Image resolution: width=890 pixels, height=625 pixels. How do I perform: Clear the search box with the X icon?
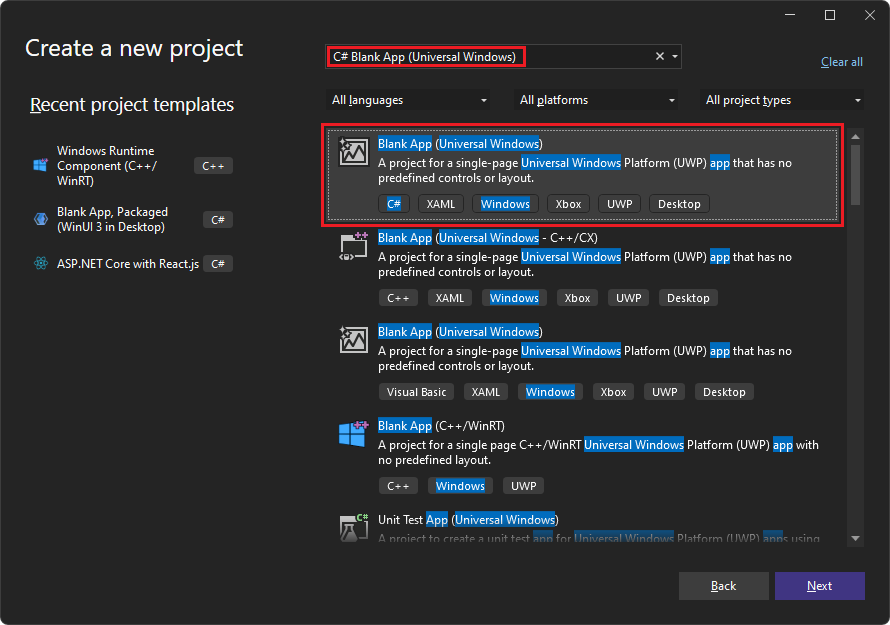pos(659,56)
